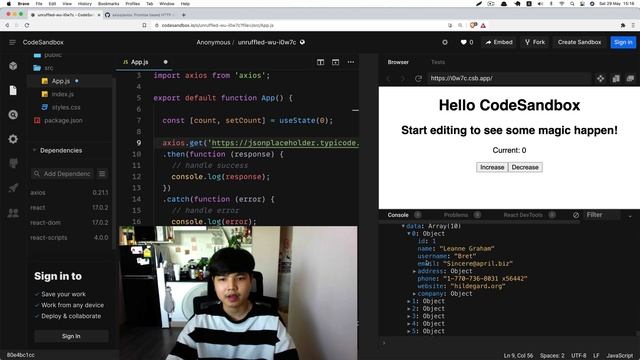The height and width of the screenshot is (360, 640).
Task: Expand the address Object node
Action: click(414, 271)
